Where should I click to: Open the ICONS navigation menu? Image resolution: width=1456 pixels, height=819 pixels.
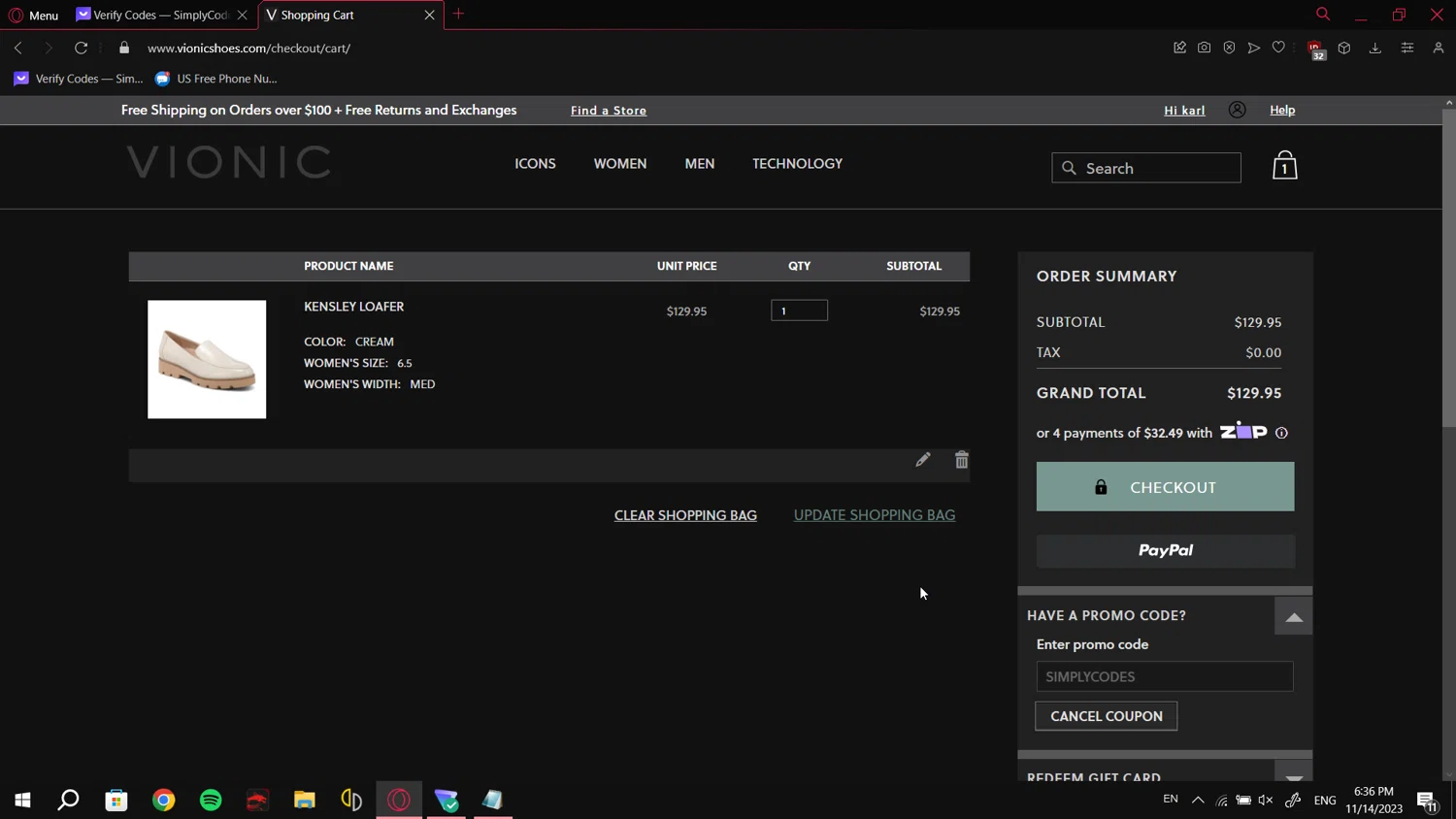[535, 163]
